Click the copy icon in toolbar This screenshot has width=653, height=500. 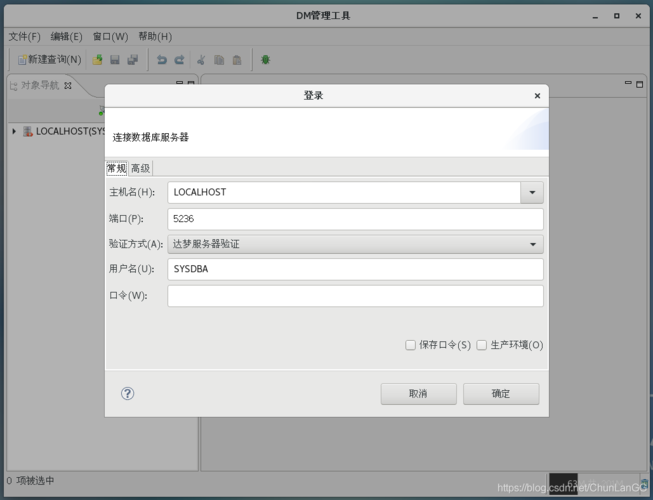click(219, 60)
